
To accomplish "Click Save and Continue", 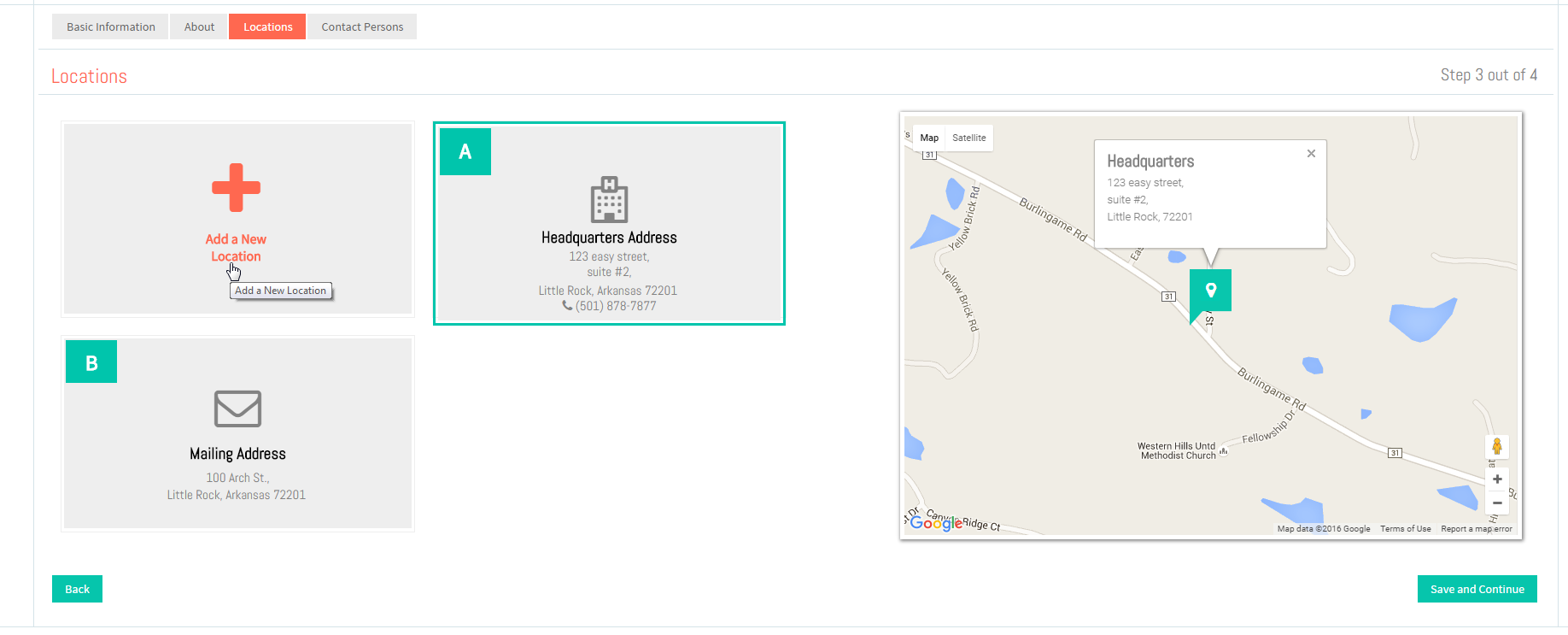I will (x=1477, y=589).
